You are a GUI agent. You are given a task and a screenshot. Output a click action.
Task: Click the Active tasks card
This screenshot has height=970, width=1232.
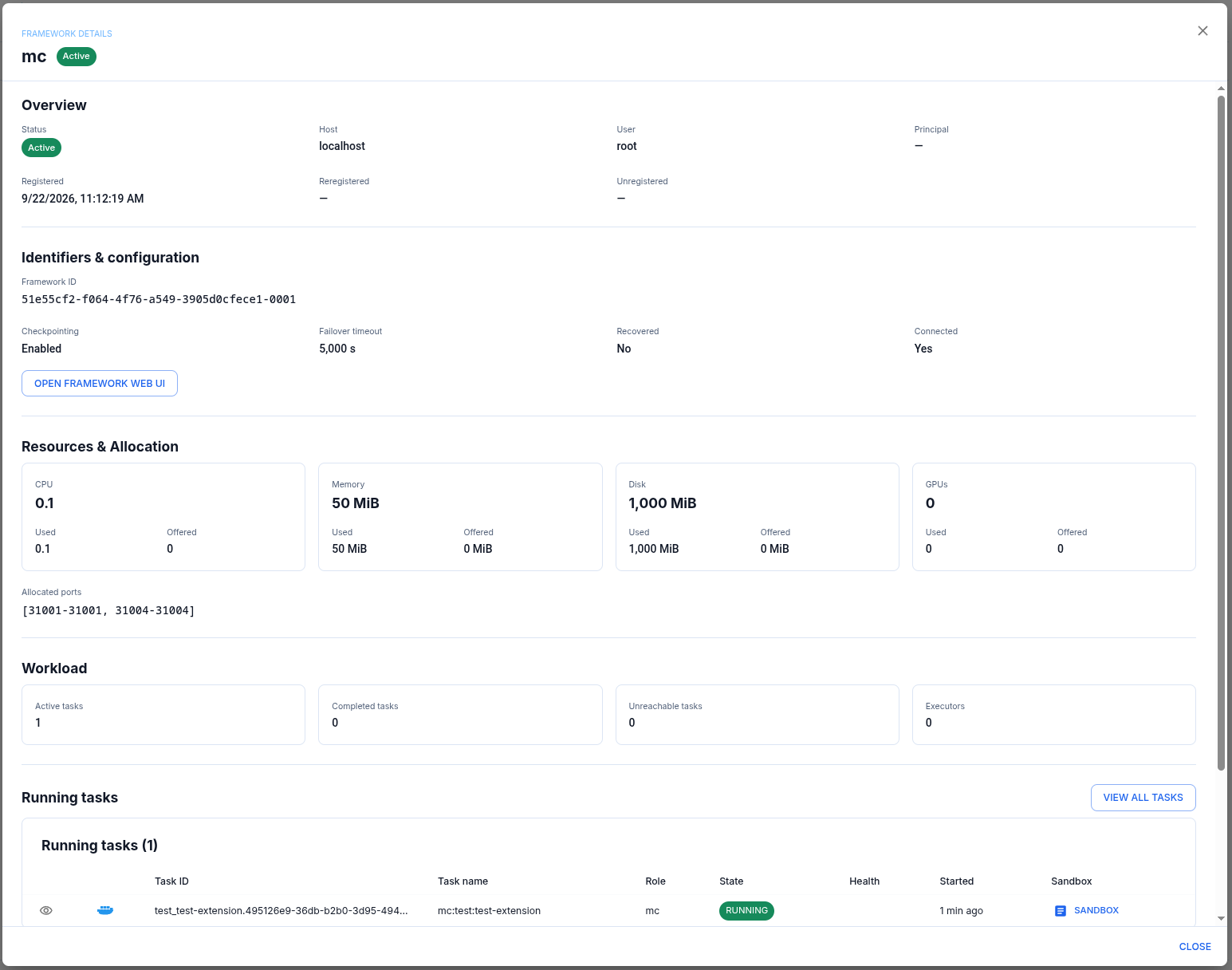(x=163, y=715)
